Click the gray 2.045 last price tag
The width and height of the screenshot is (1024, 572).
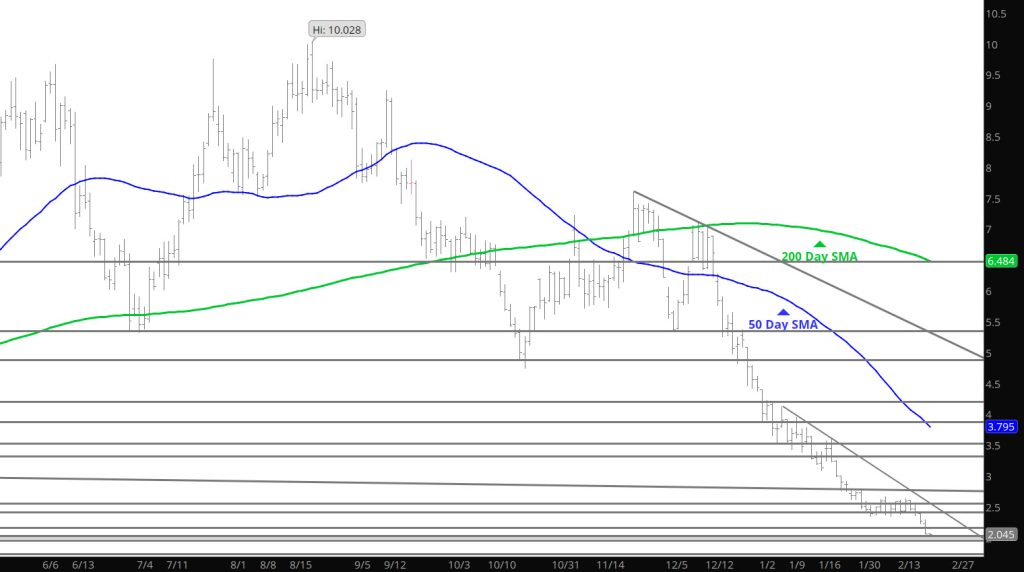click(1001, 535)
